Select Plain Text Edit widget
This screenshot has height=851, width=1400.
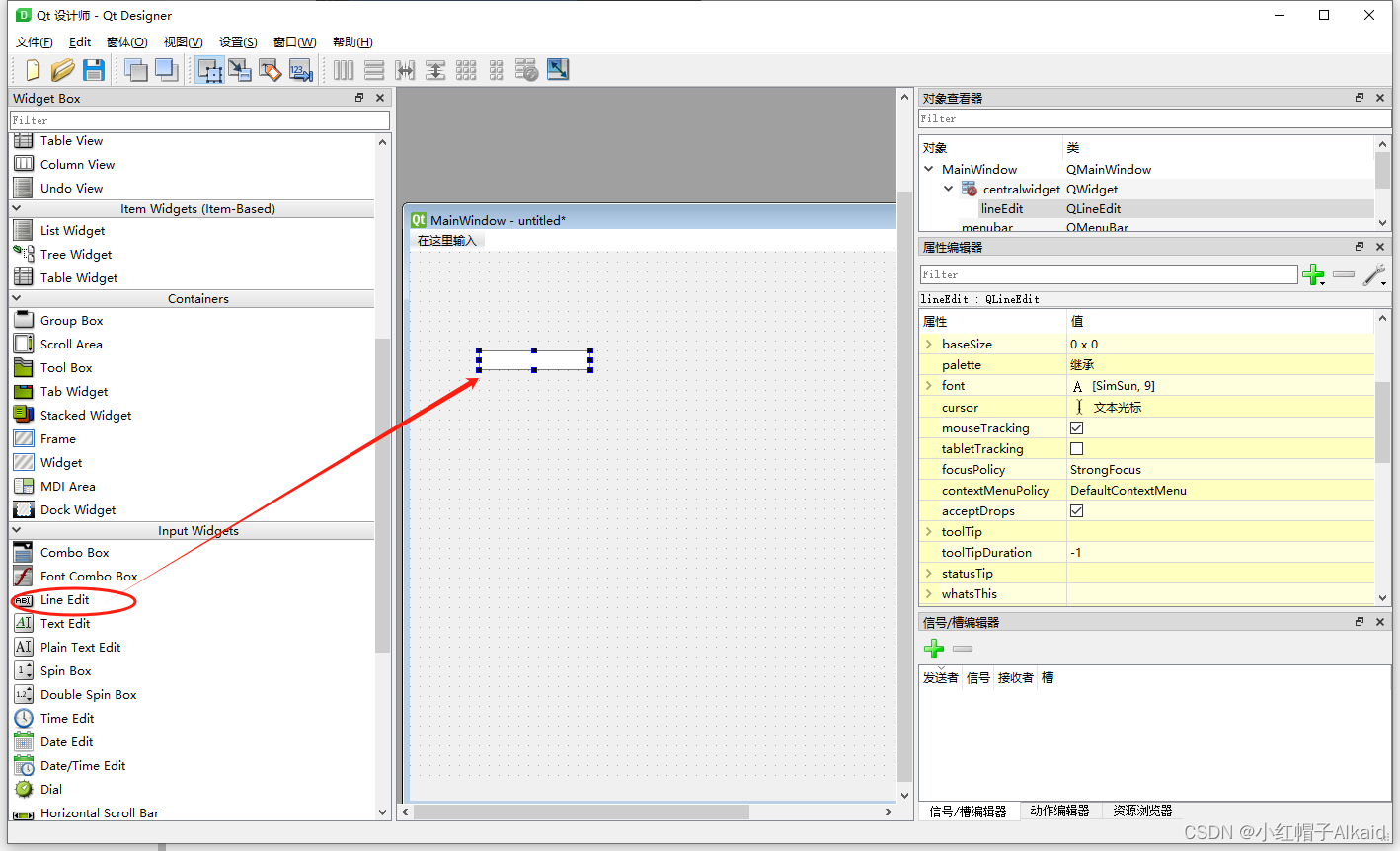[x=81, y=648]
